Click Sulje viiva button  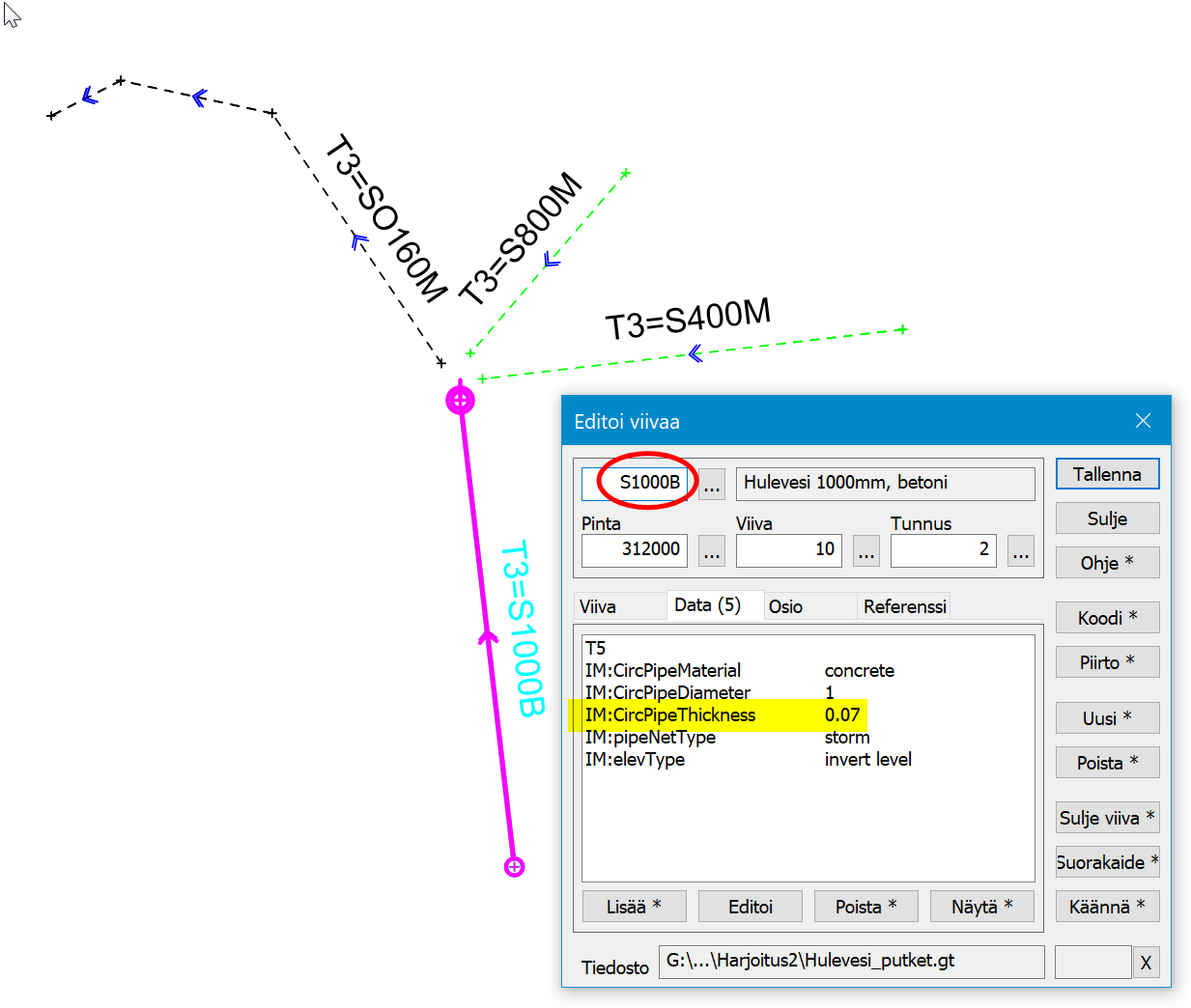pos(1107,818)
